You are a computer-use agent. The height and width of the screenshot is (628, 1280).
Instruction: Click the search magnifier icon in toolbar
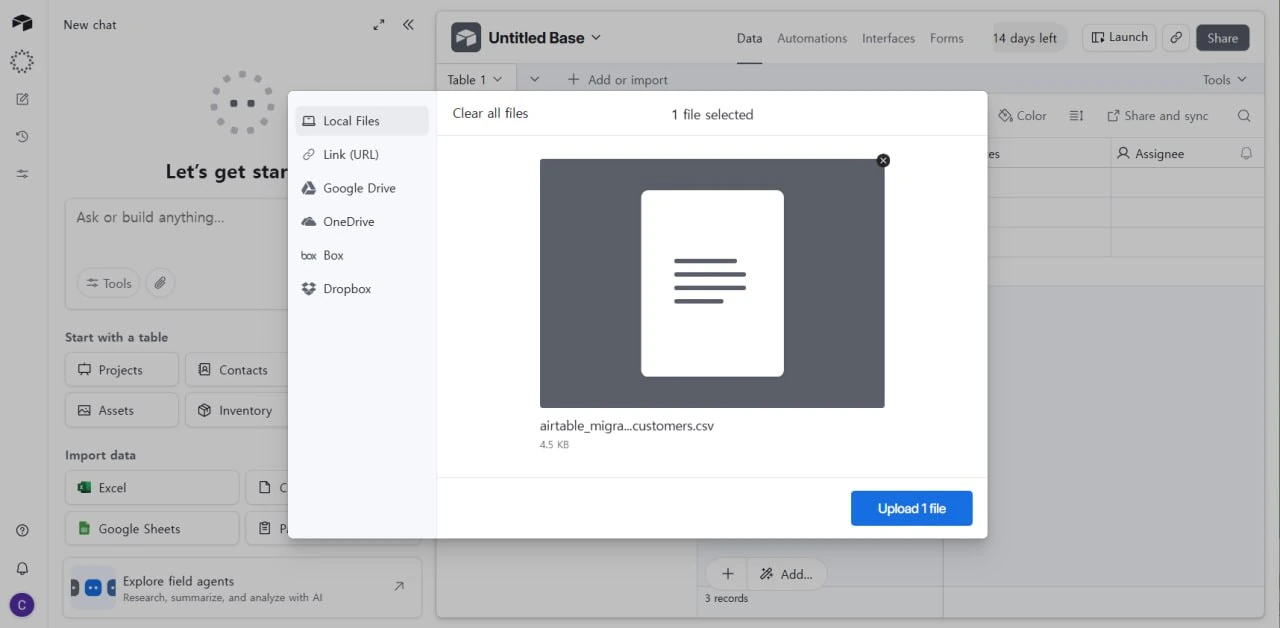(1244, 116)
